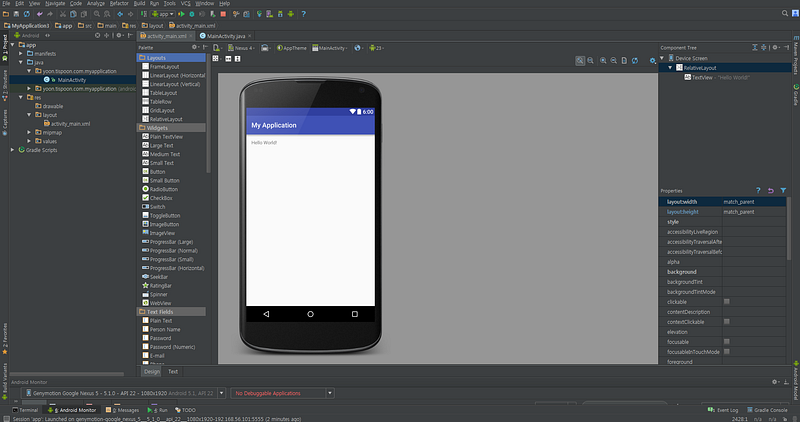Click the Synchronize toolbar icon
Viewport: 800px width, 422px height.
tap(27, 14)
